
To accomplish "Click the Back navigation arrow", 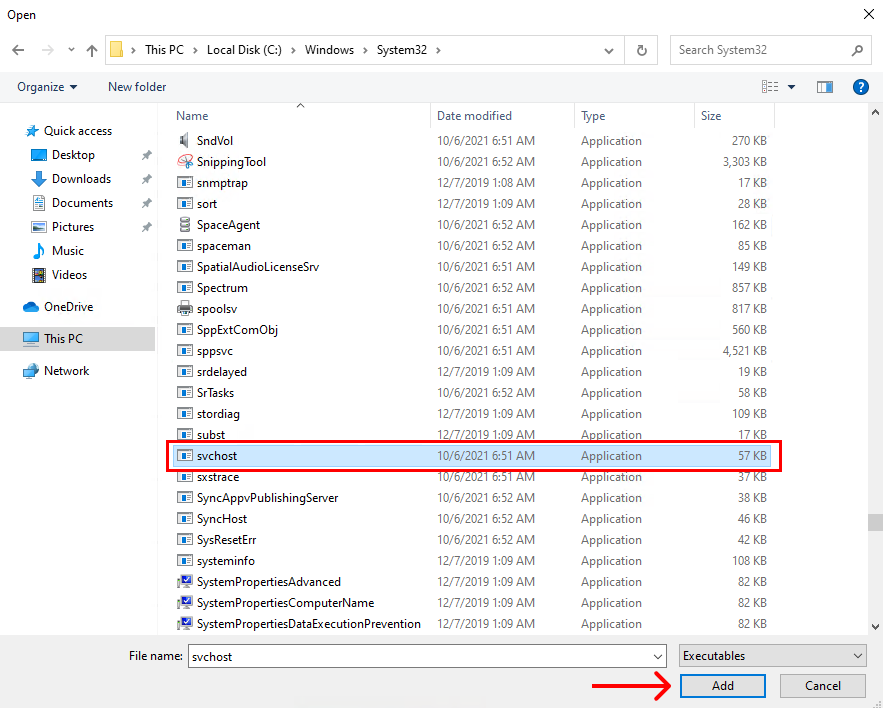I will click(x=18, y=50).
